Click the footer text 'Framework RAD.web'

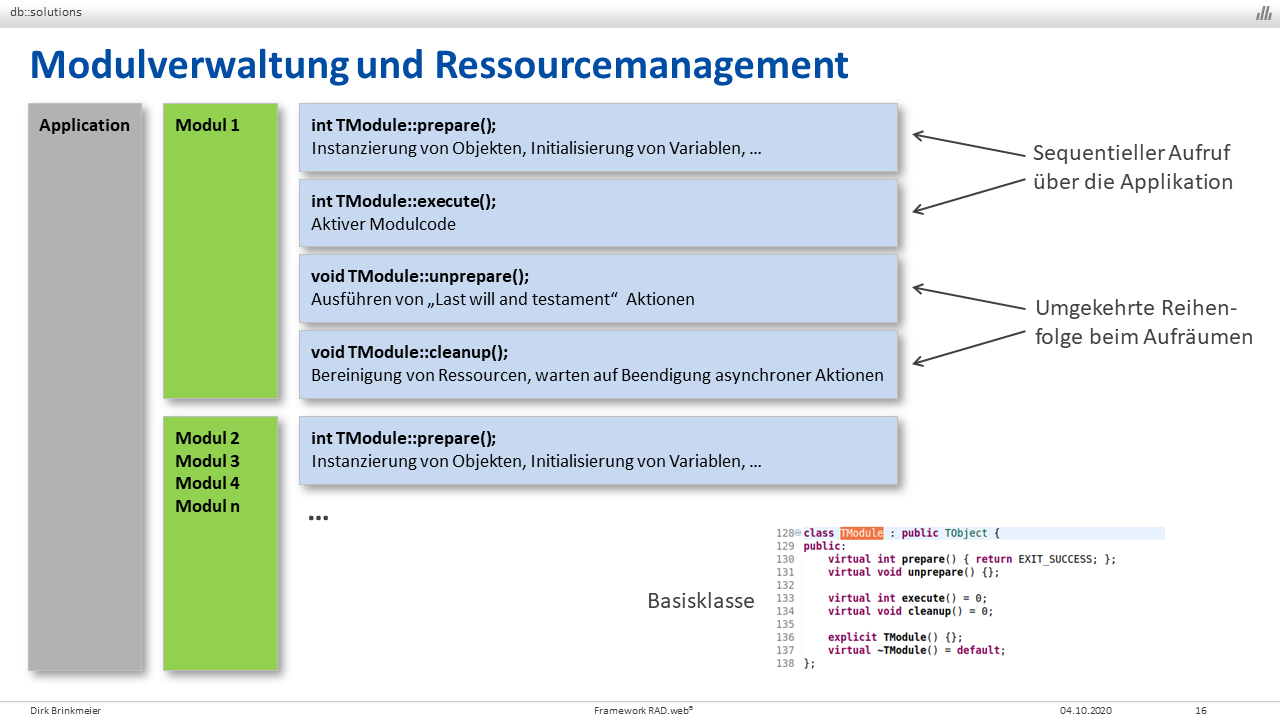[643, 710]
